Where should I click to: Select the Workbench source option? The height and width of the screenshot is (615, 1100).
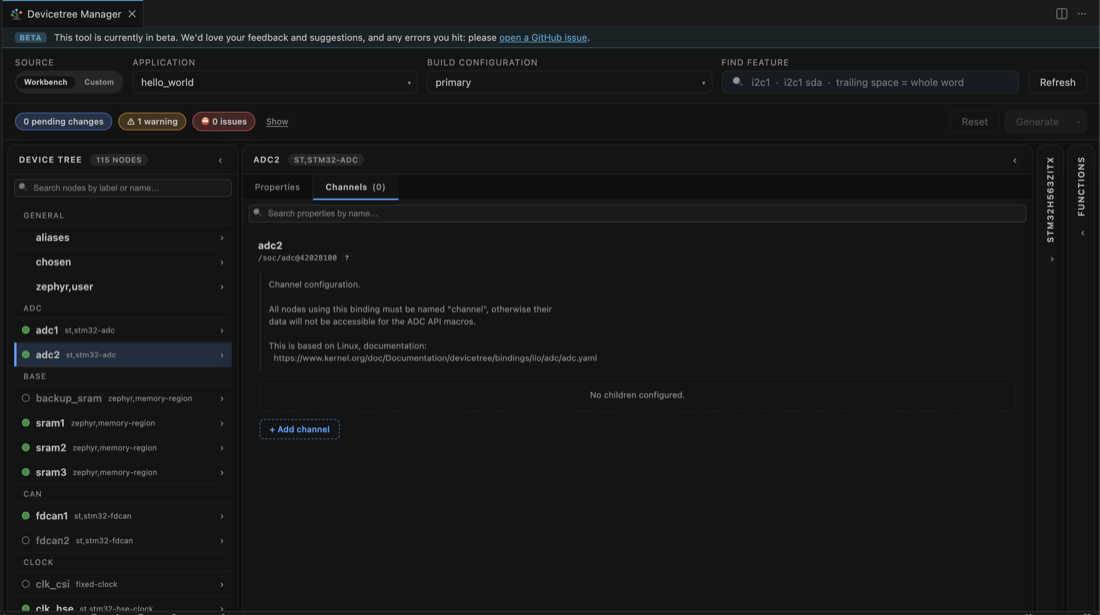[46, 82]
